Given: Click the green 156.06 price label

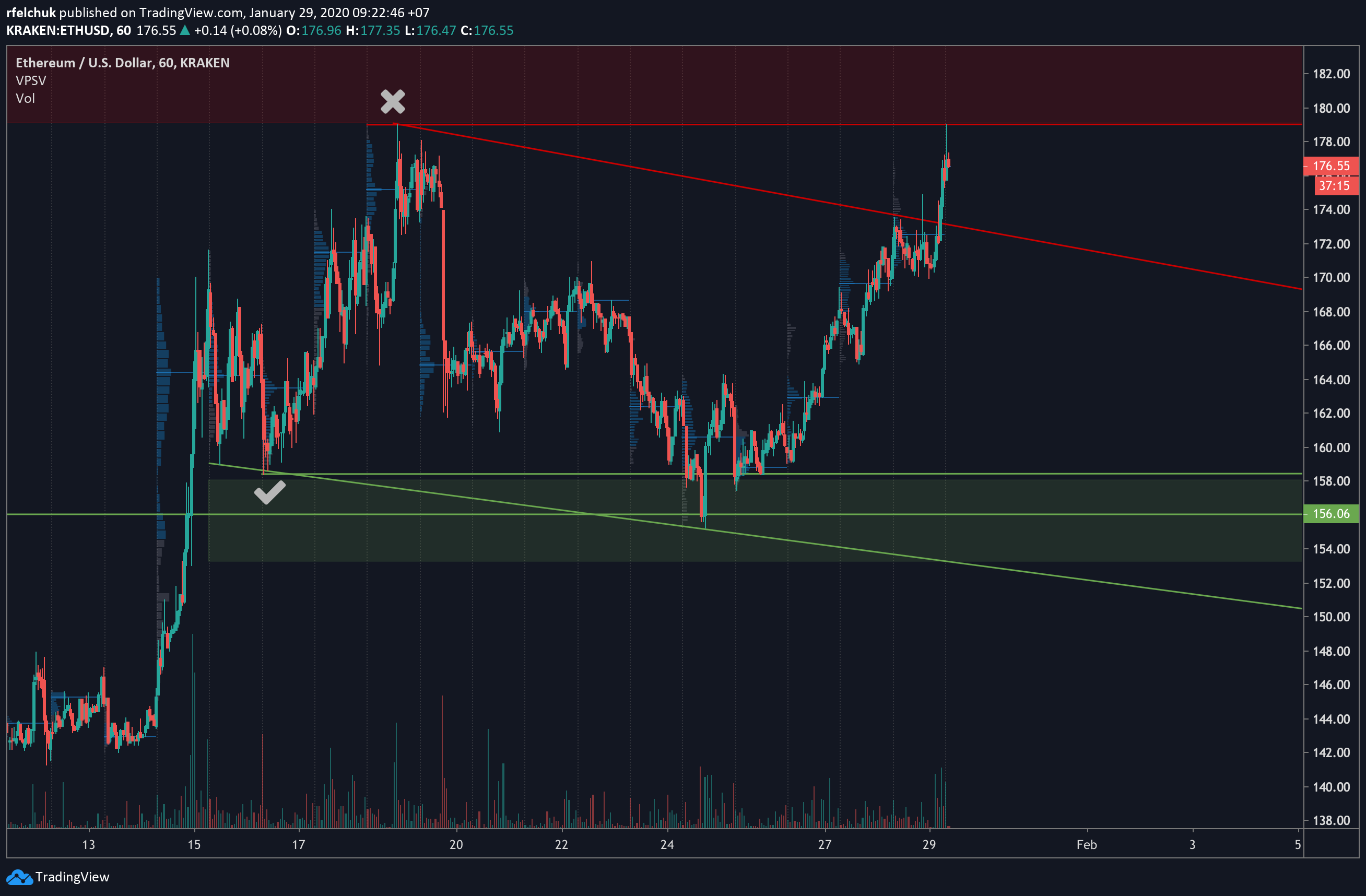Looking at the screenshot, I should [x=1331, y=514].
